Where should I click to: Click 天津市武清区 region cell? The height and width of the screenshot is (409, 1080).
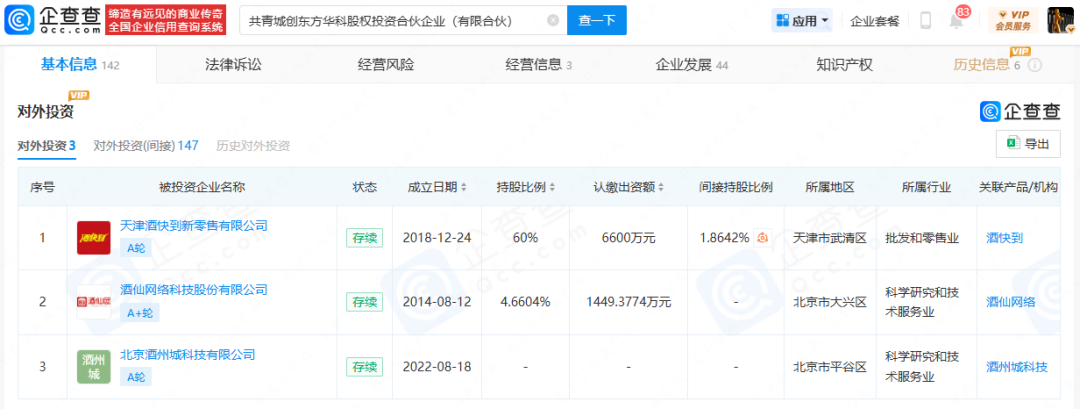pos(829,238)
